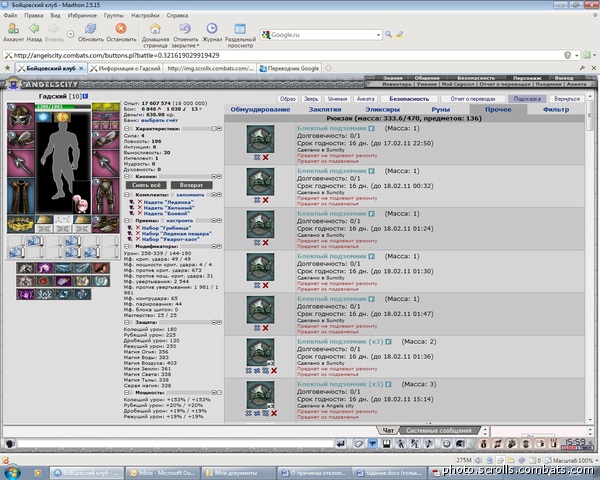Click the equipped leg armor slot

point(106,196)
